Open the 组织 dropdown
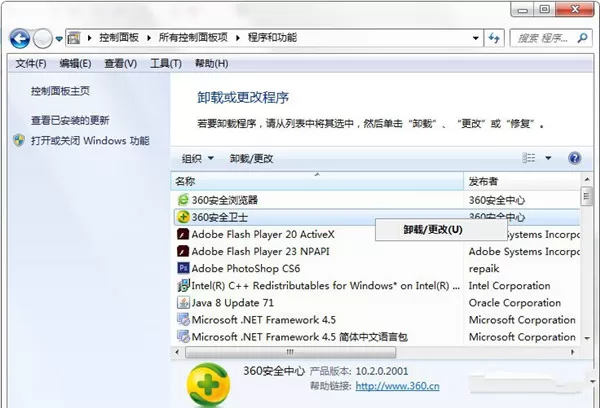Image resolution: width=600 pixels, height=408 pixels. (197, 158)
